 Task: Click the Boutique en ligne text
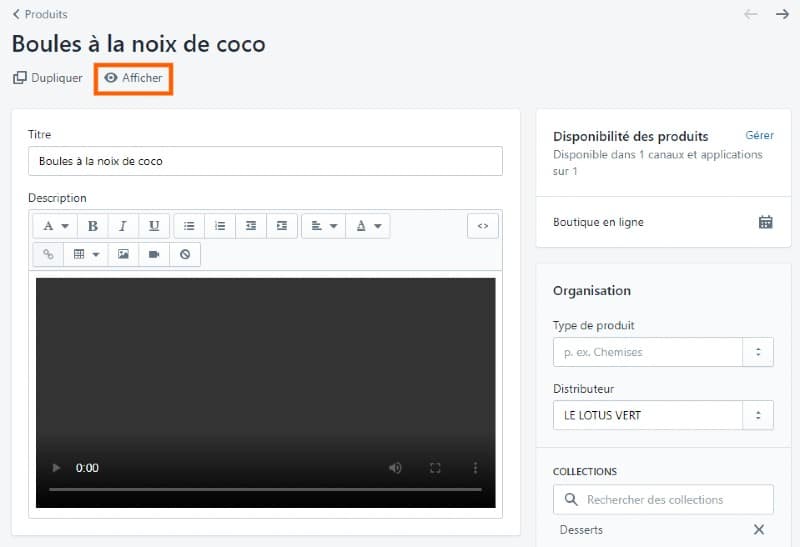(598, 222)
